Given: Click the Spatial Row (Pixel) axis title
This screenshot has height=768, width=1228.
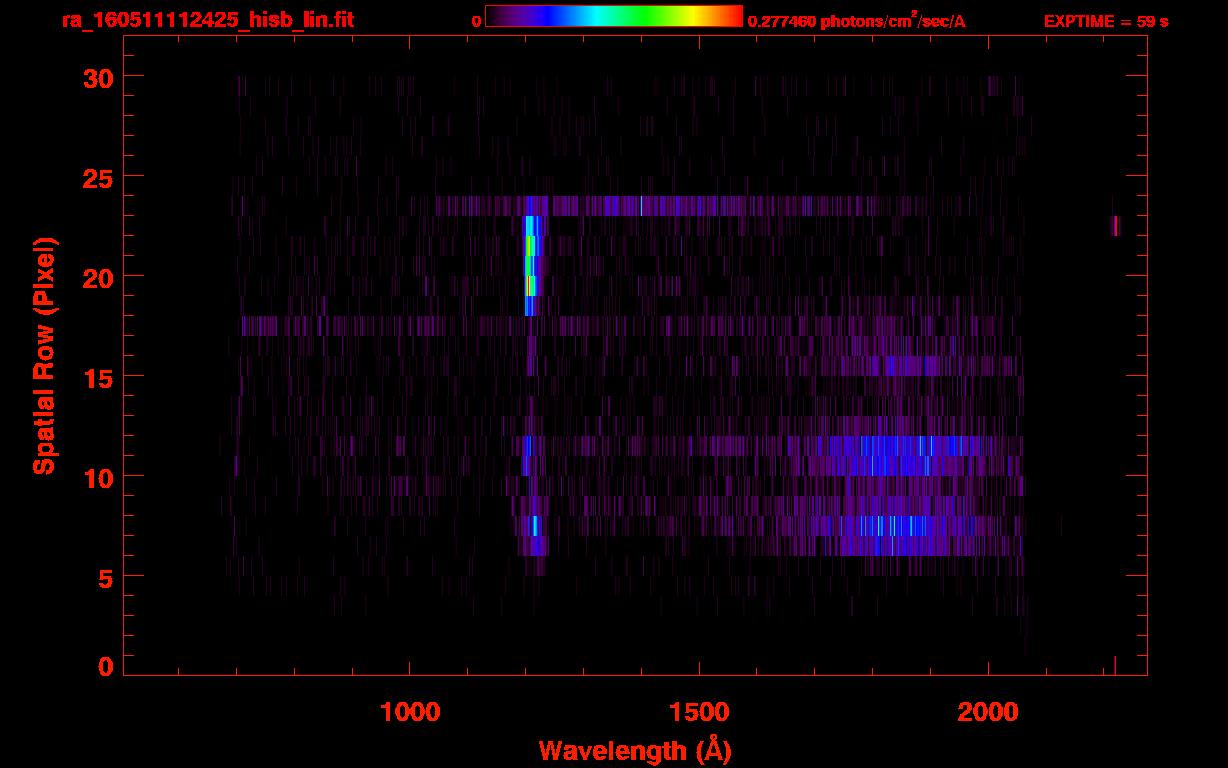Looking at the screenshot, I should click(44, 356).
